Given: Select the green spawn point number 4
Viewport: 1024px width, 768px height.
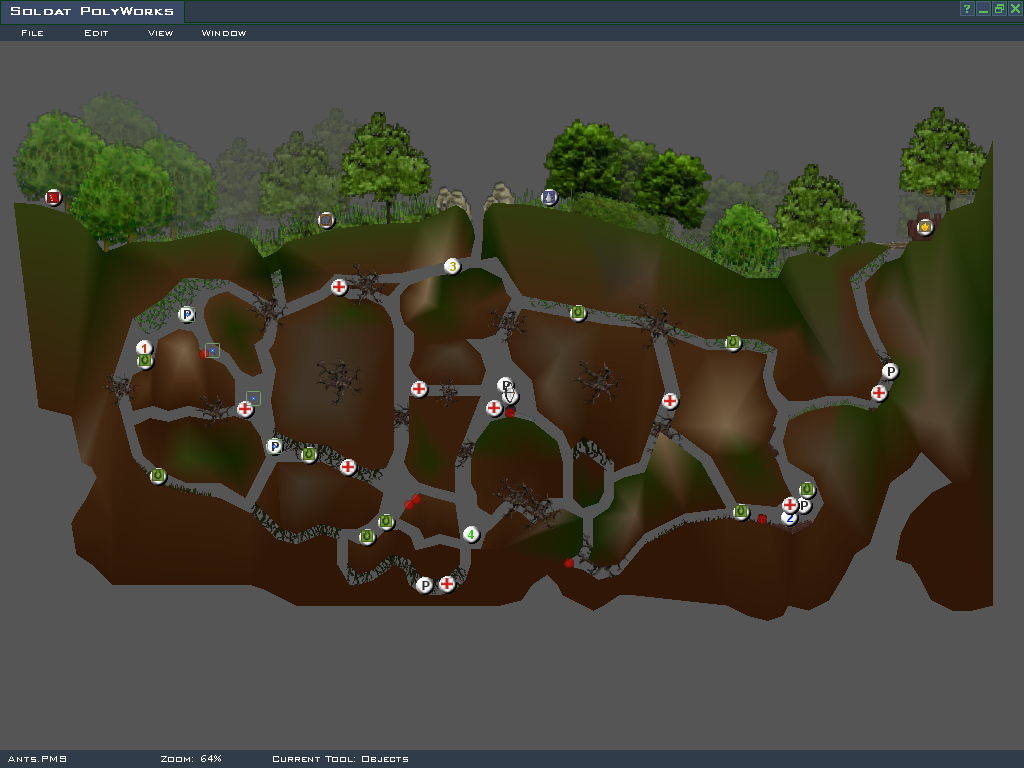Looking at the screenshot, I should 471,535.
